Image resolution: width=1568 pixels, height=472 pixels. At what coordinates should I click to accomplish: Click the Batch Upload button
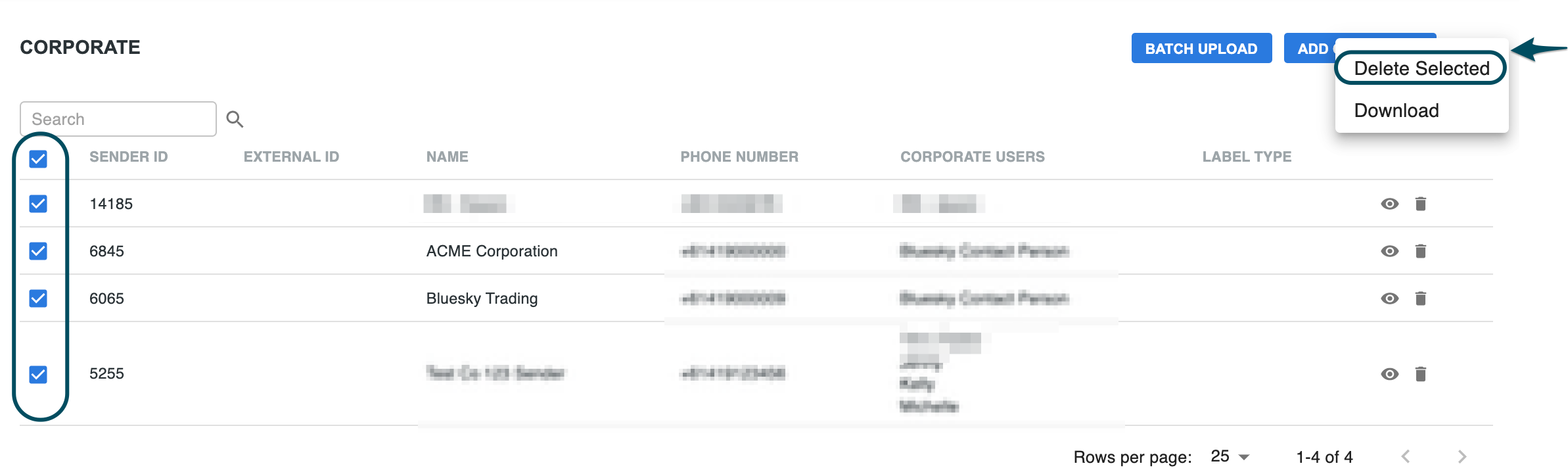[x=1201, y=48]
